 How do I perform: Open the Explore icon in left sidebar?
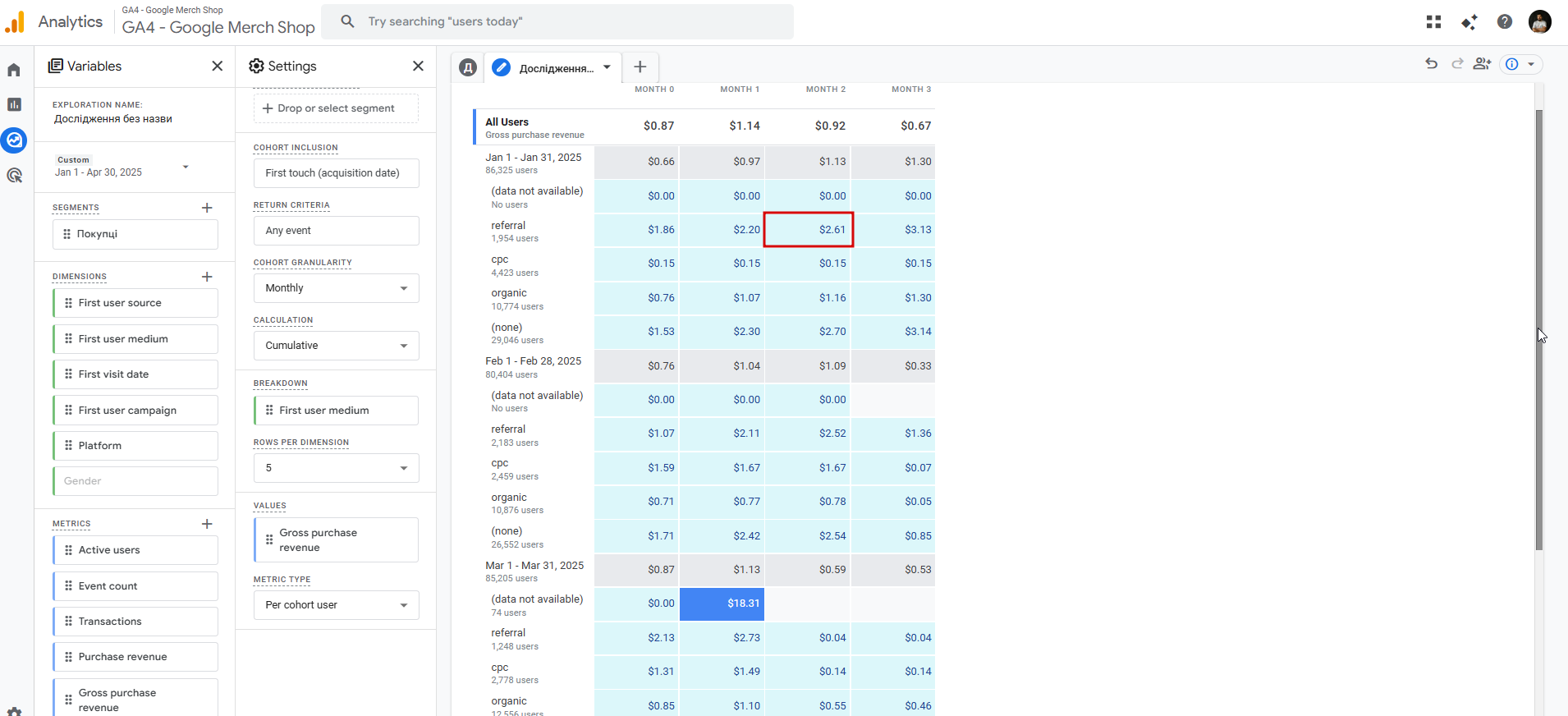pos(14,140)
